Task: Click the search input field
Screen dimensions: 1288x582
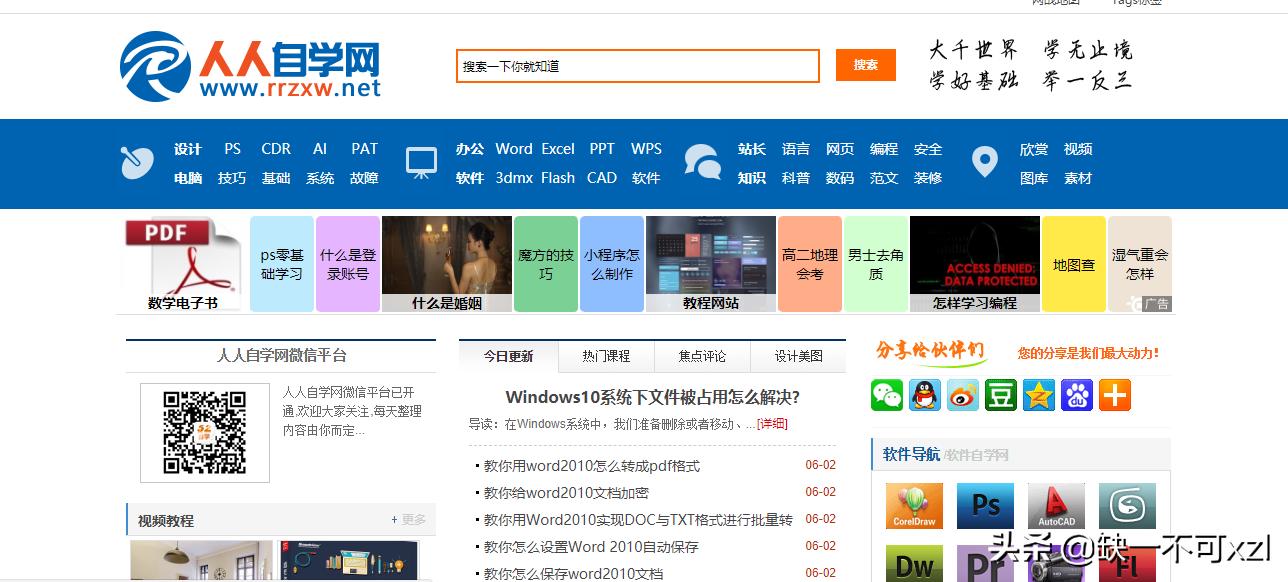Action: point(638,66)
